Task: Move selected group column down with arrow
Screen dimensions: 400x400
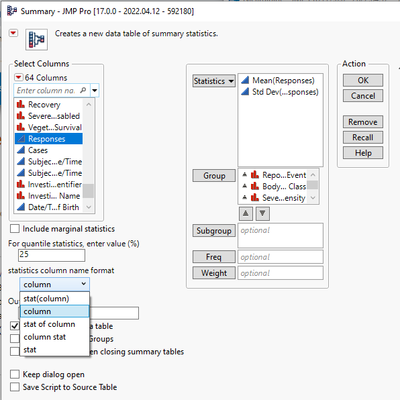Action: click(263, 213)
